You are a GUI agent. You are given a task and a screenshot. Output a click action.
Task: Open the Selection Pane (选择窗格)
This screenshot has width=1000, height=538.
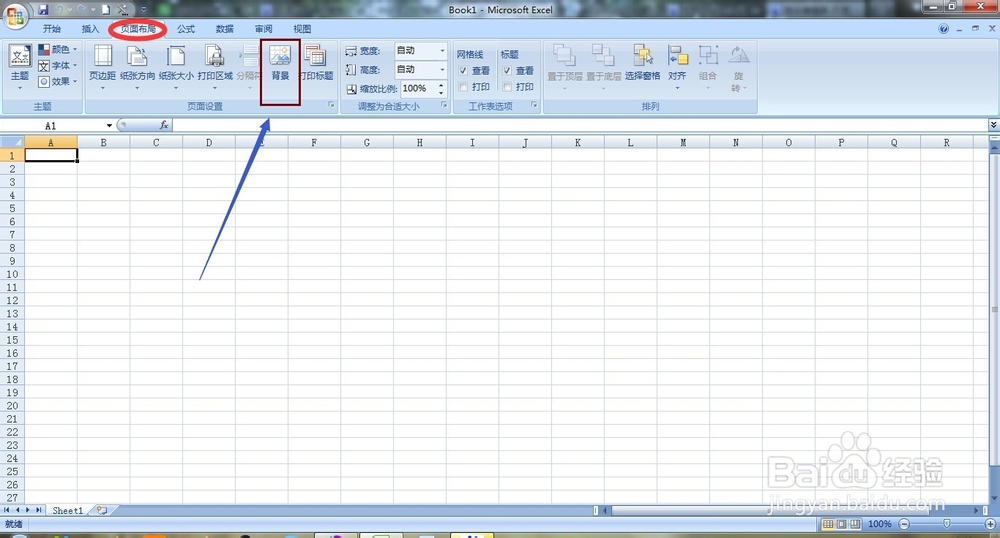[x=642, y=64]
